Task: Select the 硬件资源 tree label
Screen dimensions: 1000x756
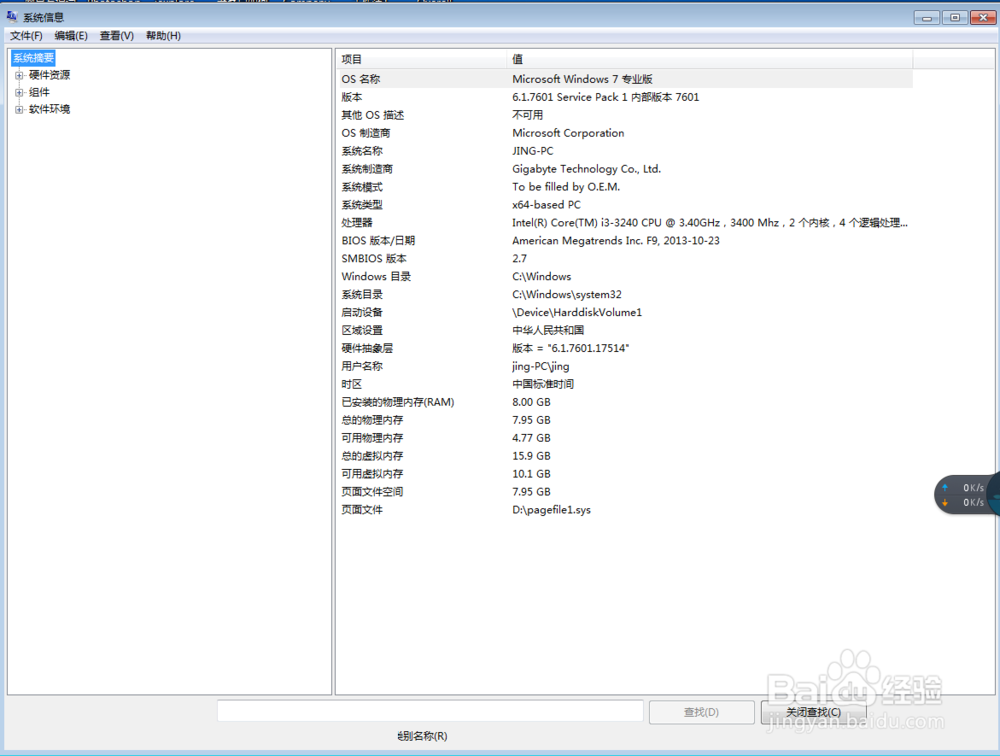Action: point(50,75)
